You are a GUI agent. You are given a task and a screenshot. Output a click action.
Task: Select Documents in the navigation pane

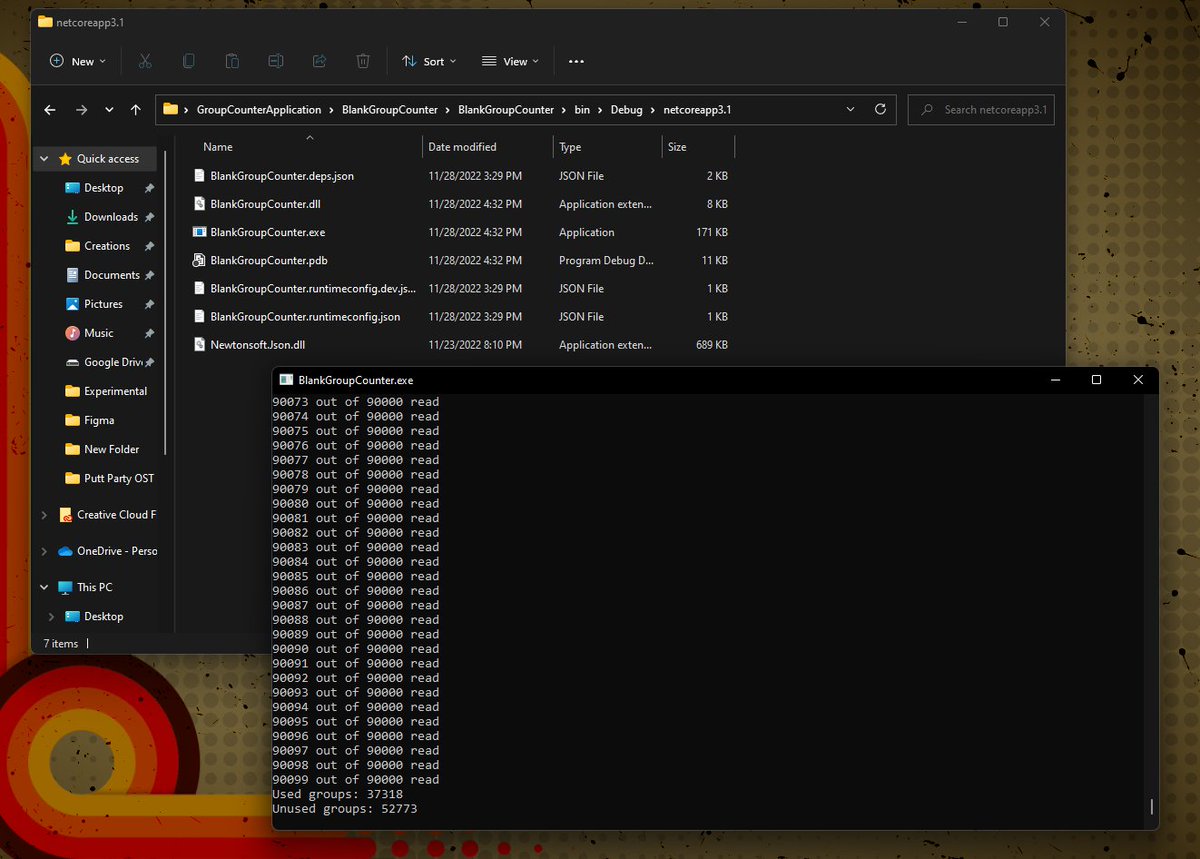tap(111, 275)
